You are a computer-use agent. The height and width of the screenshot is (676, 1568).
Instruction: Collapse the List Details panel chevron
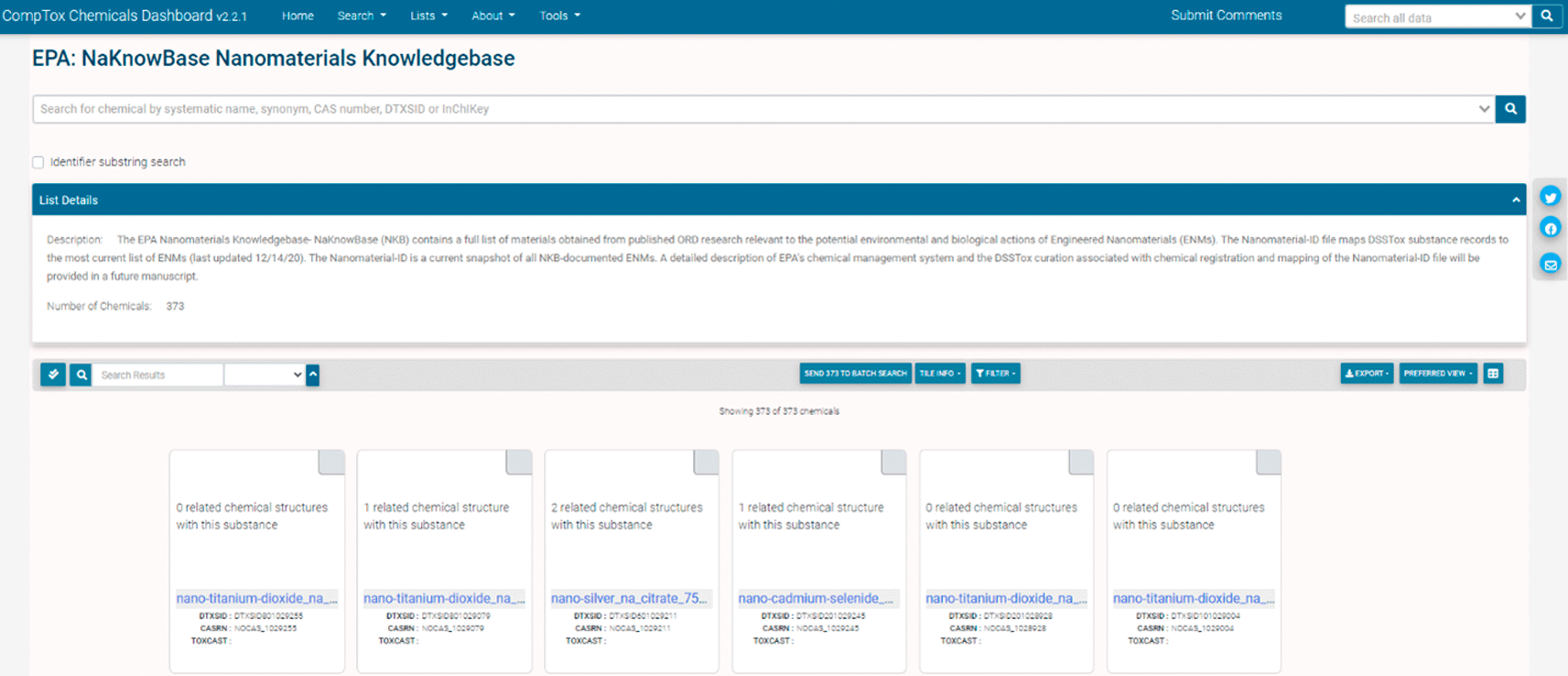pyautogui.click(x=1516, y=200)
